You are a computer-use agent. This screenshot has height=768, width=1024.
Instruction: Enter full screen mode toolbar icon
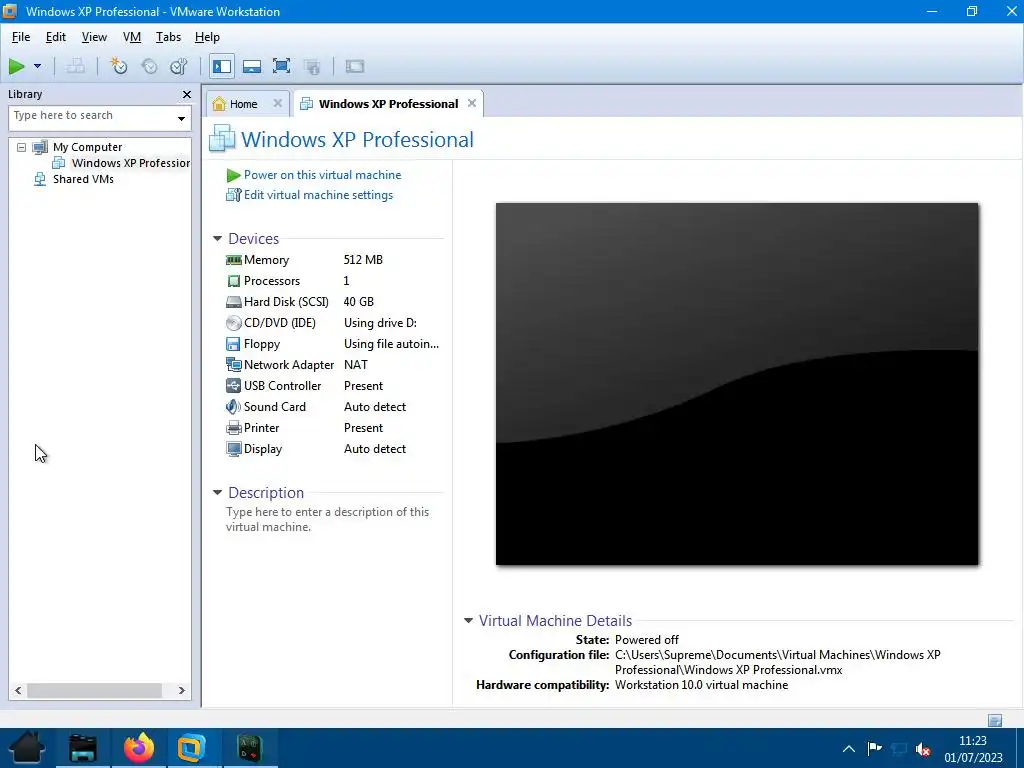coord(281,66)
